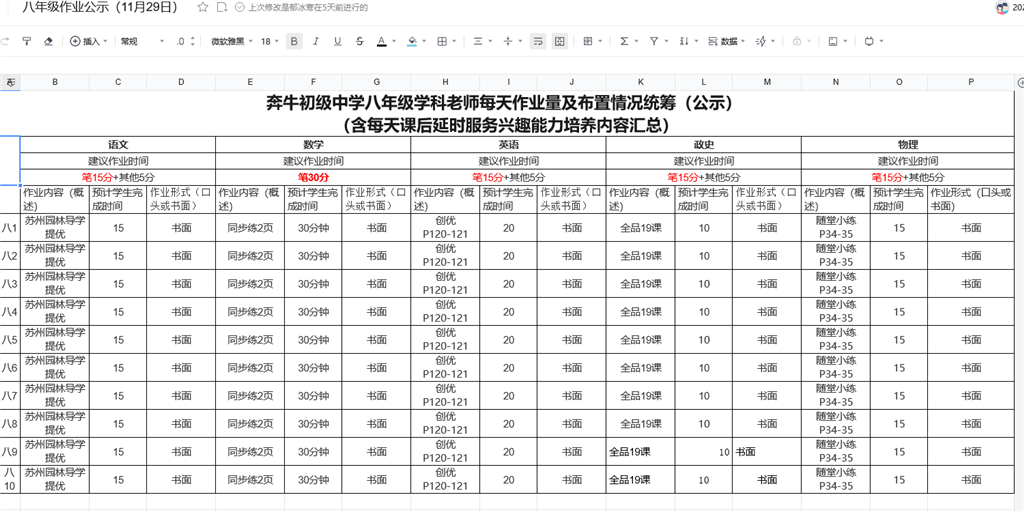Screen dimensions: 1024x512
Task: Expand the sum function dropdown arrow
Action: [x=636, y=41]
